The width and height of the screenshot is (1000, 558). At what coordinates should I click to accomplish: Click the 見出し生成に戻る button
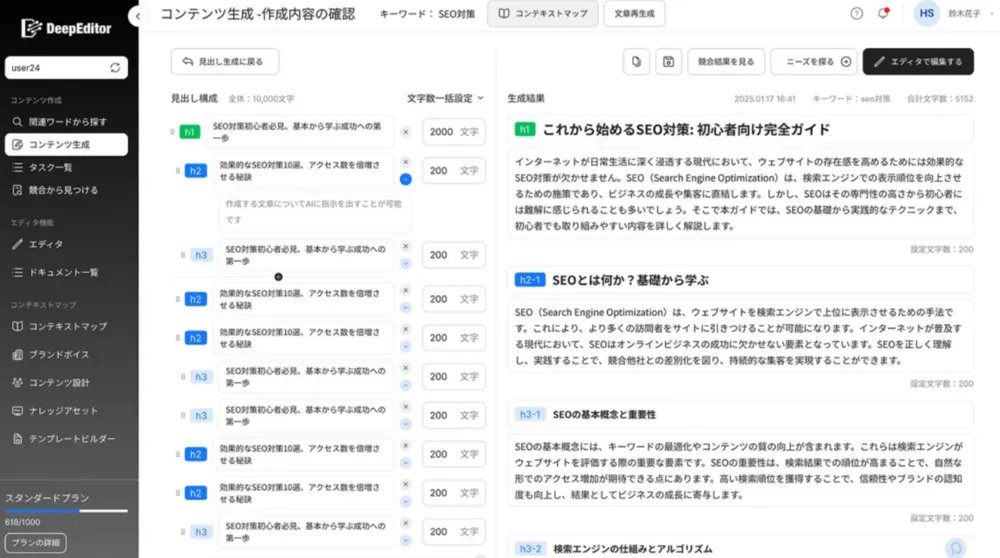click(x=224, y=61)
